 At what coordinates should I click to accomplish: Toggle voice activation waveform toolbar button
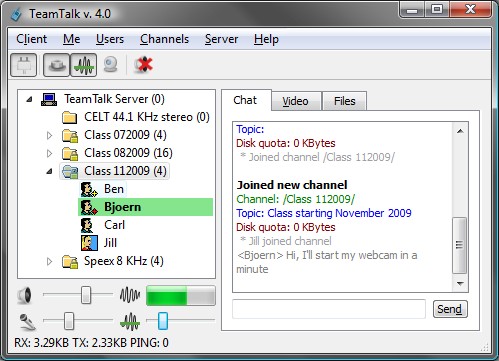(x=84, y=65)
